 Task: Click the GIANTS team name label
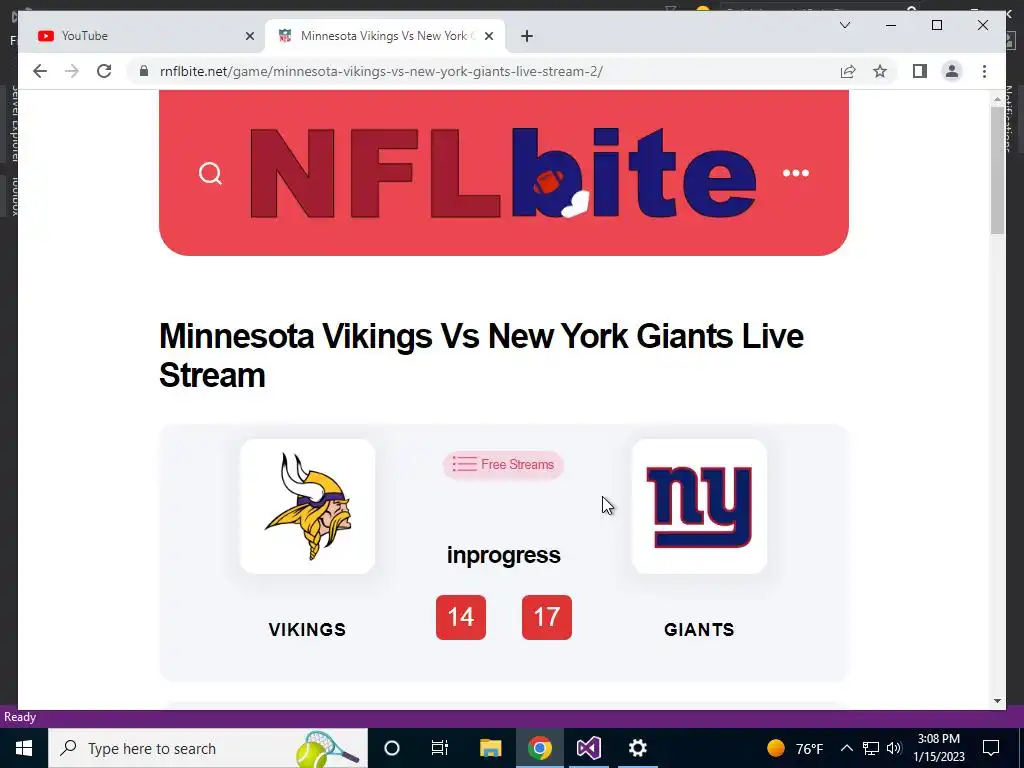(x=699, y=630)
